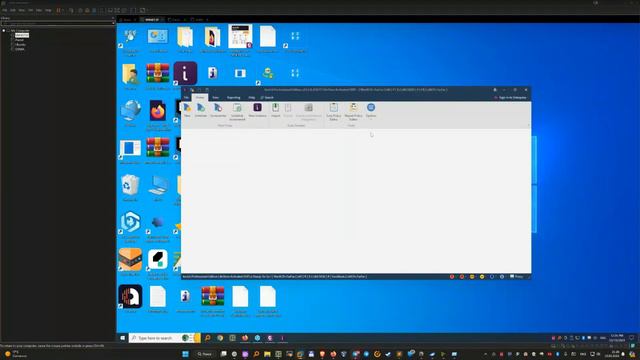
Task: Click the New Instance ribbon icon
Action: 258,110
